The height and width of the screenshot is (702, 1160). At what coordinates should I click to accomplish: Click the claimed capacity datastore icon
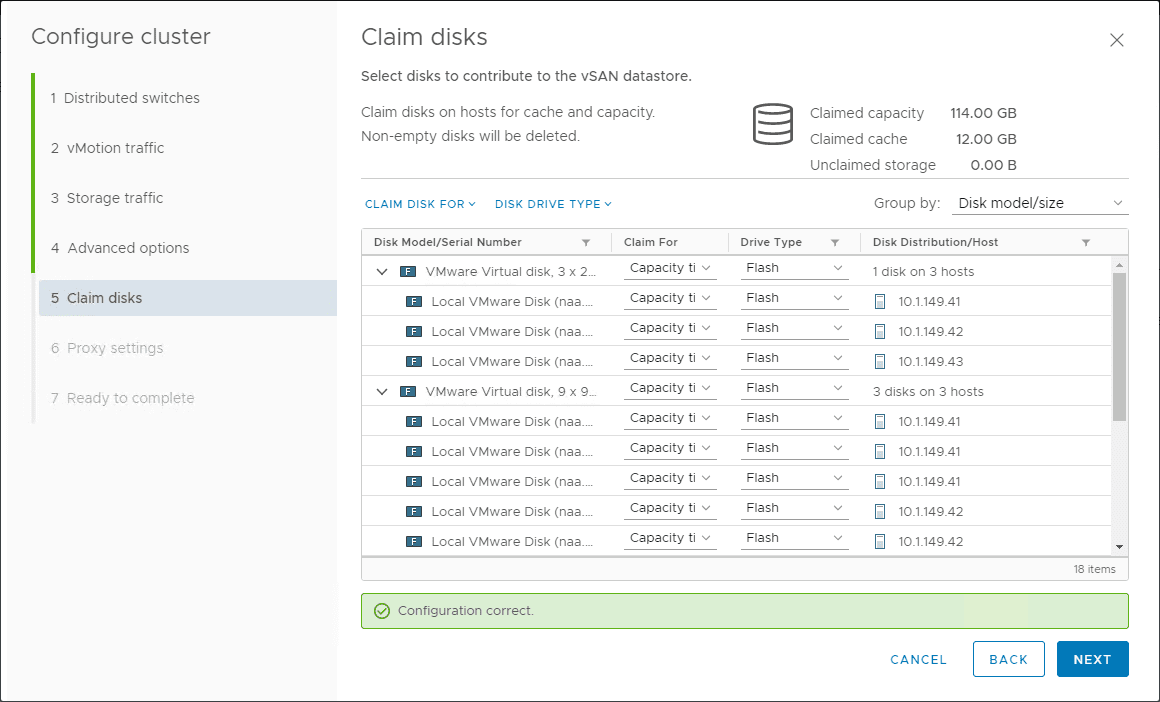pyautogui.click(x=772, y=124)
